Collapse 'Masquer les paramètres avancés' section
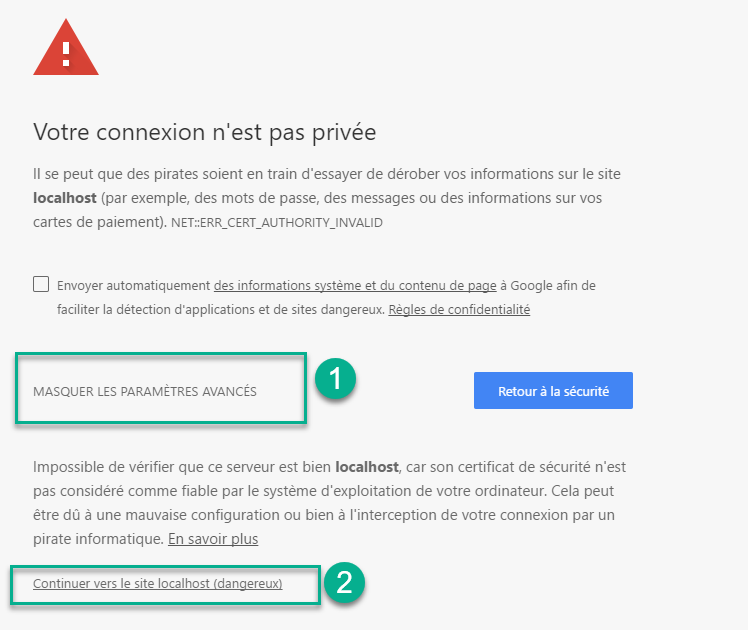The image size is (748, 630). (145, 392)
